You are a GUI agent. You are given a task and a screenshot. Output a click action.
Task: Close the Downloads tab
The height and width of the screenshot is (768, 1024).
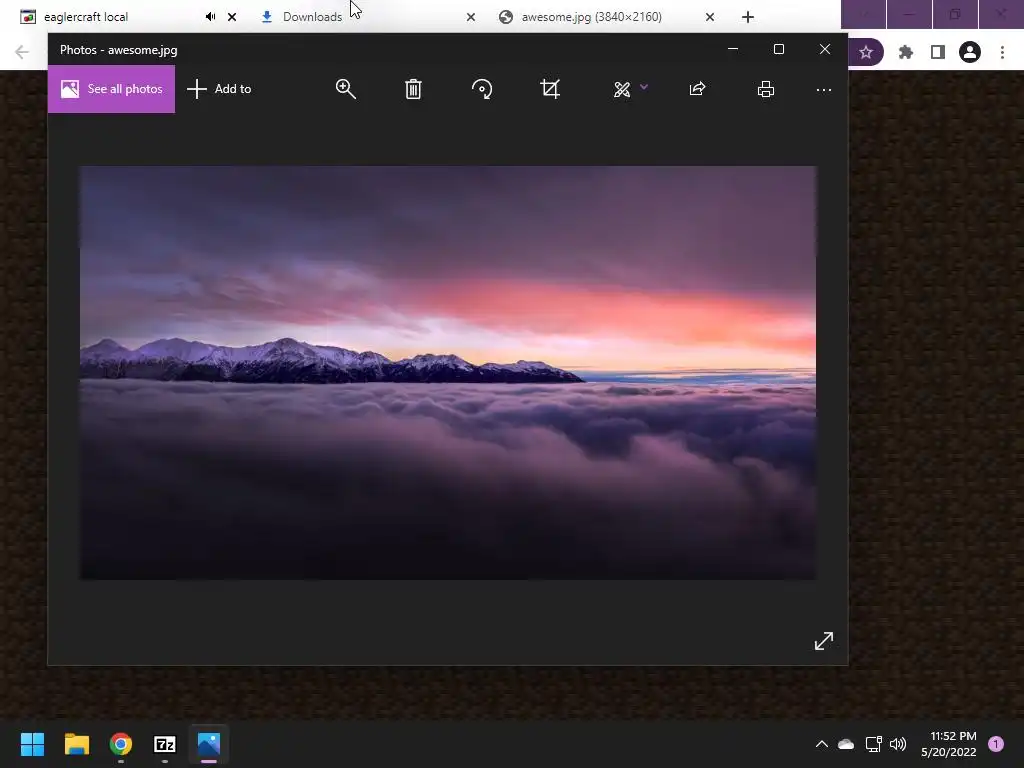click(x=471, y=17)
